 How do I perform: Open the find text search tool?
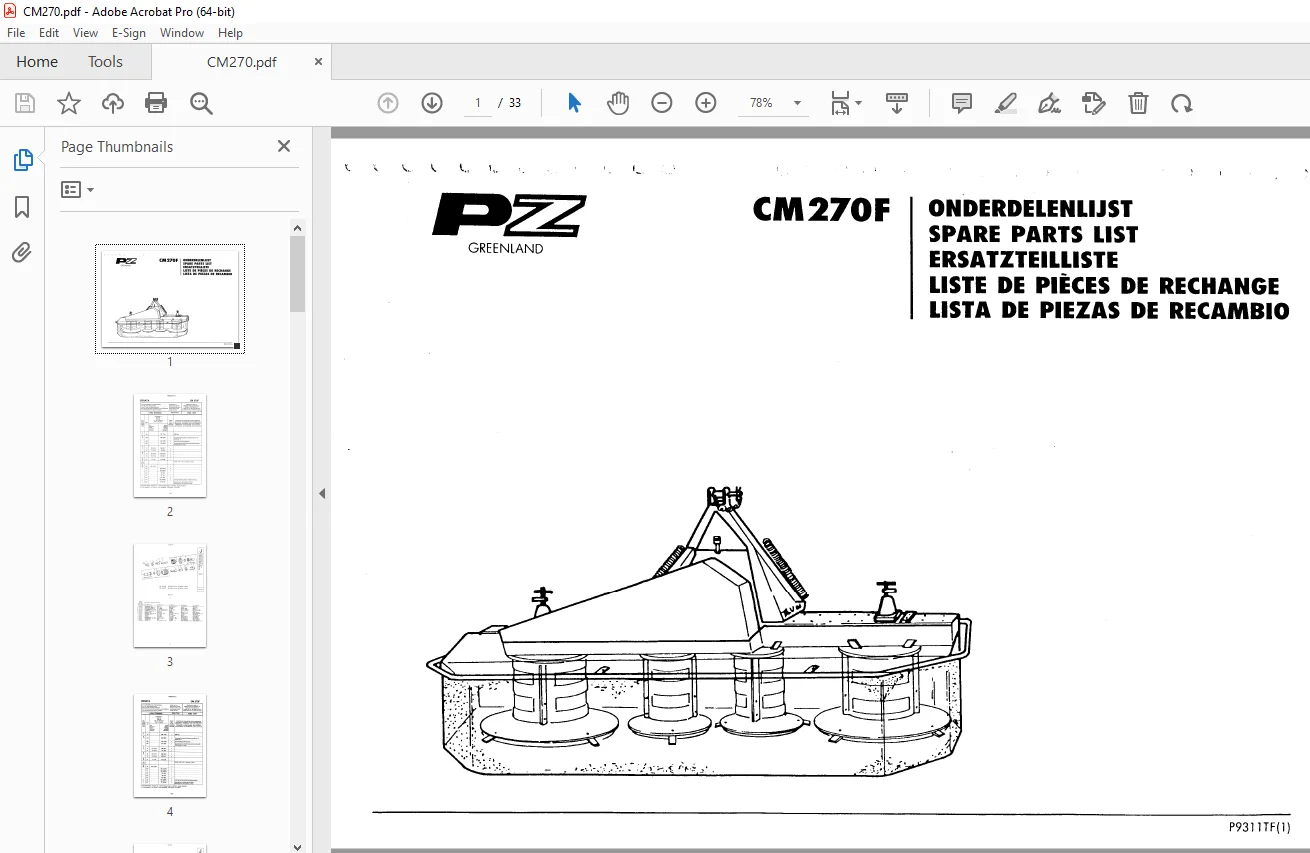tap(201, 103)
